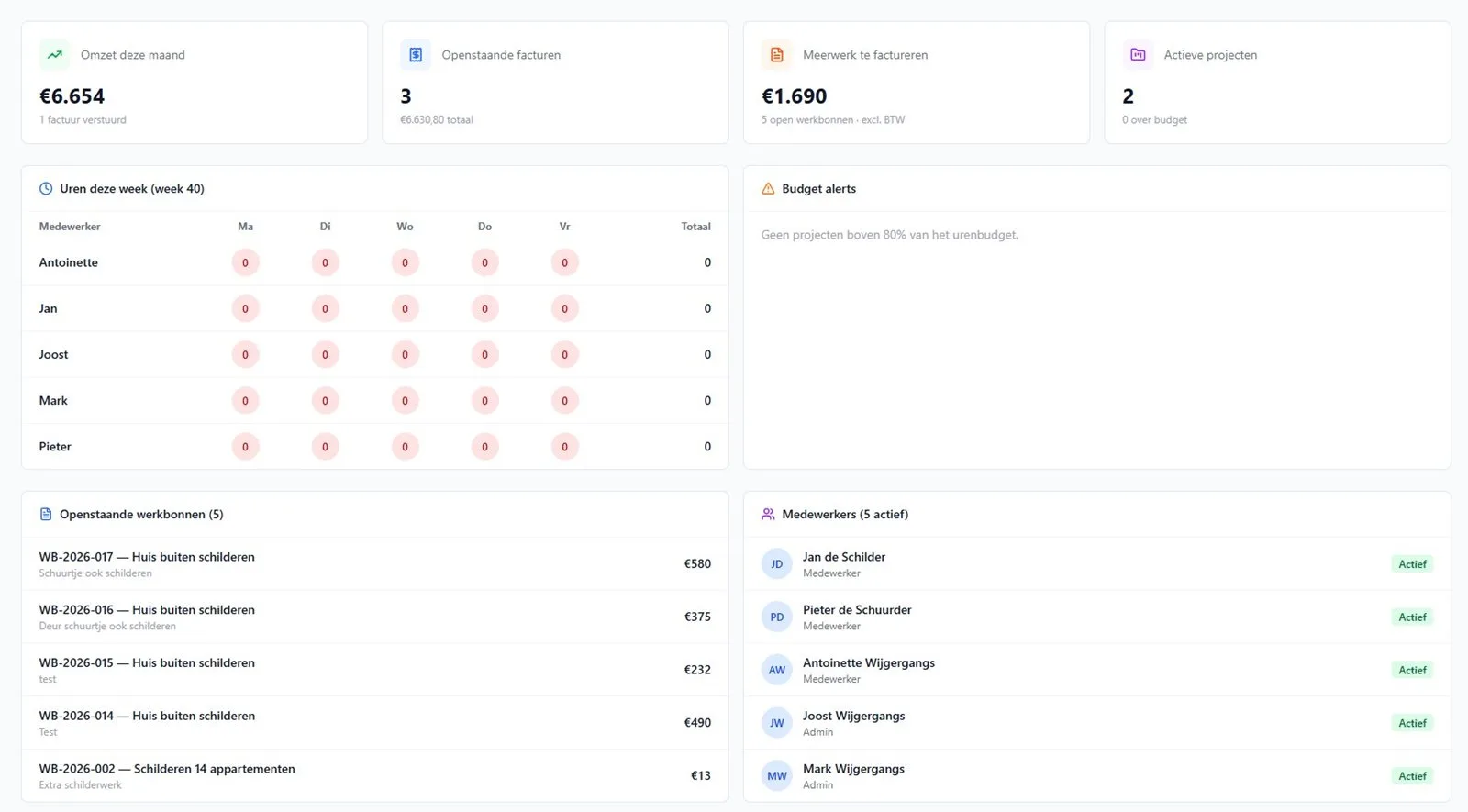This screenshot has height=812, width=1468.
Task: Click the JD avatar of Jan de Schilder
Action: point(777,564)
